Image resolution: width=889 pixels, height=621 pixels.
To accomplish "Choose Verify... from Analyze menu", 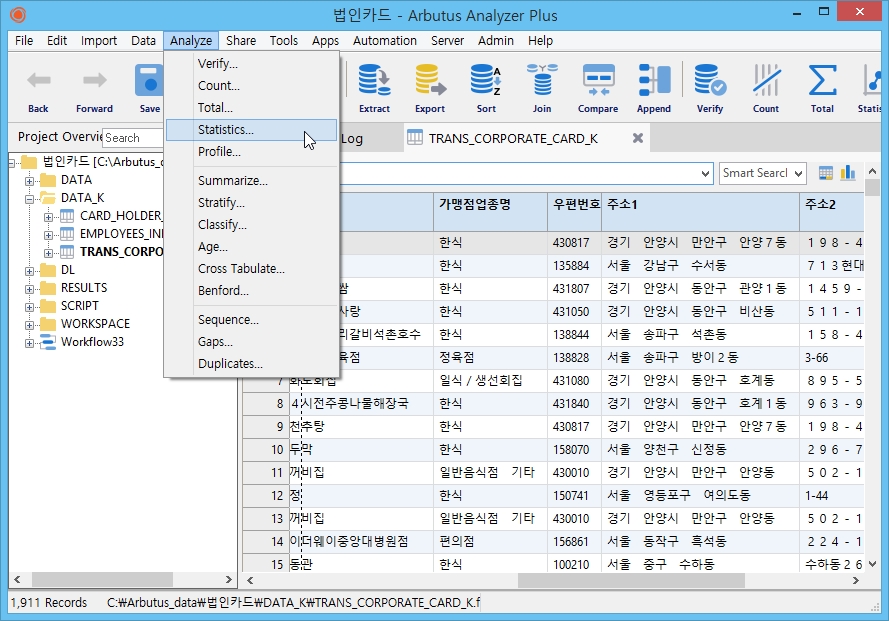I will pyautogui.click(x=251, y=64).
